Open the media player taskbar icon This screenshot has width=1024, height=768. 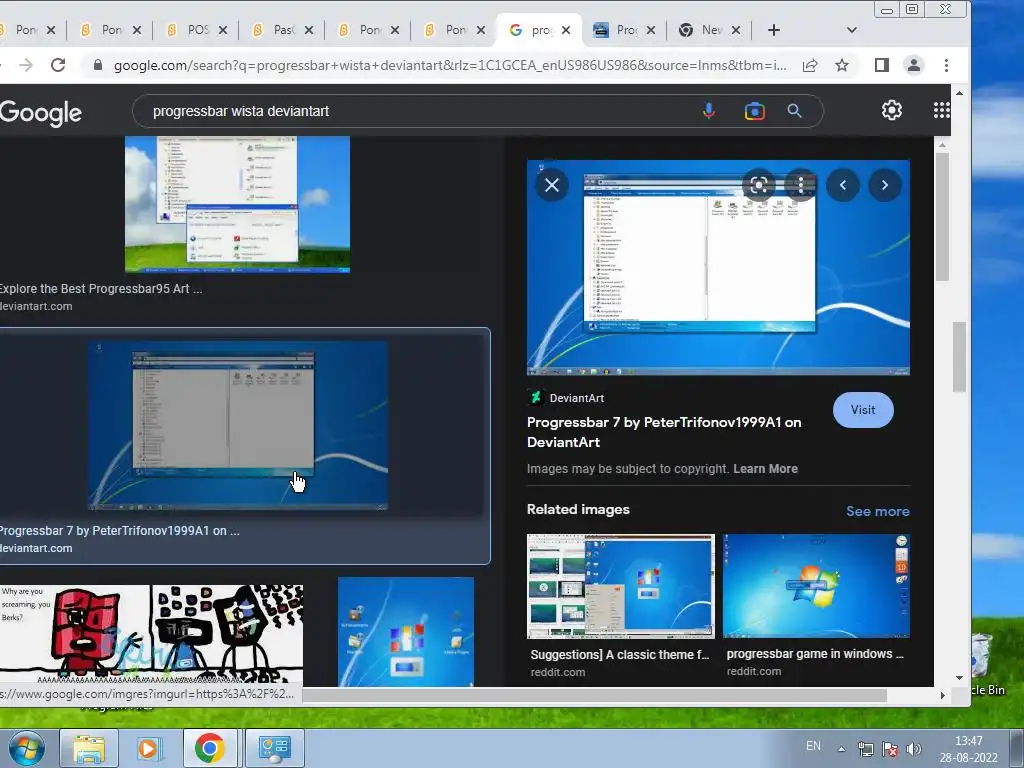click(148, 748)
